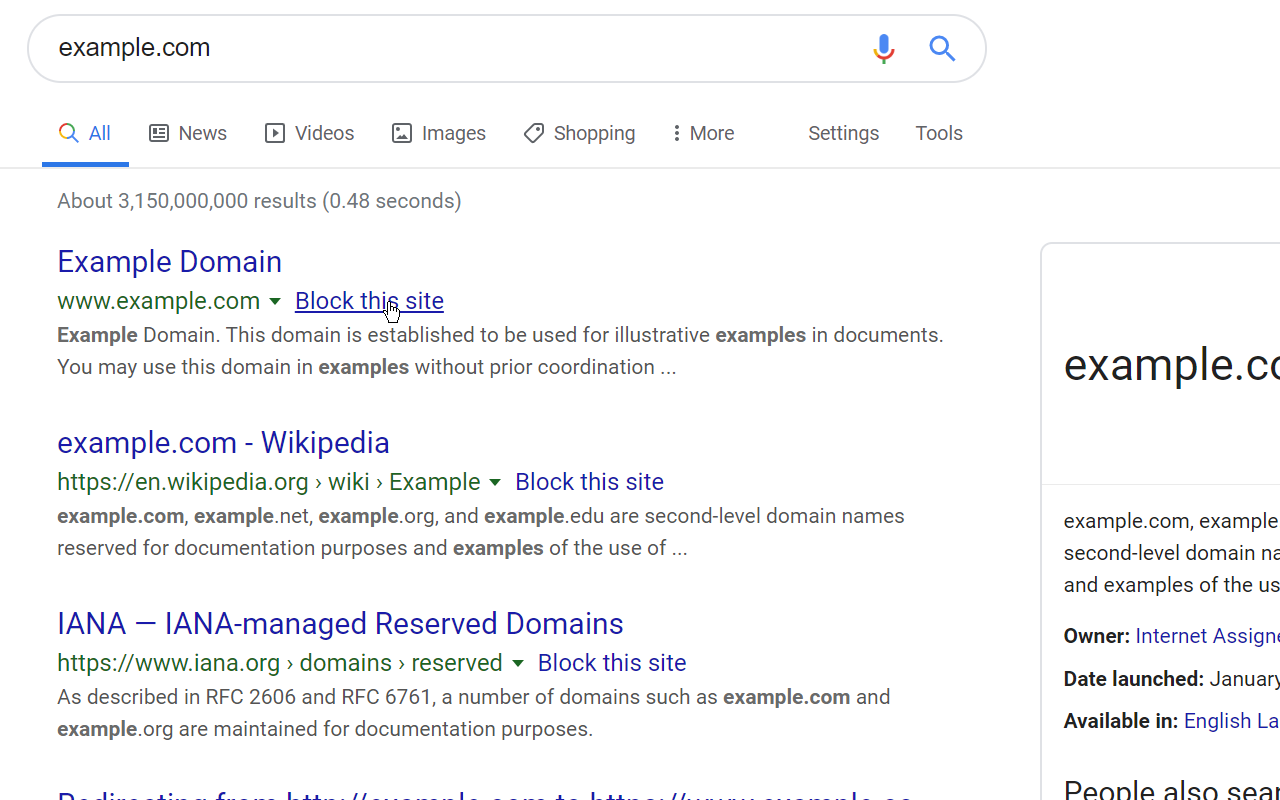1280x800 pixels.
Task: Switch to the News tab
Action: 188,133
